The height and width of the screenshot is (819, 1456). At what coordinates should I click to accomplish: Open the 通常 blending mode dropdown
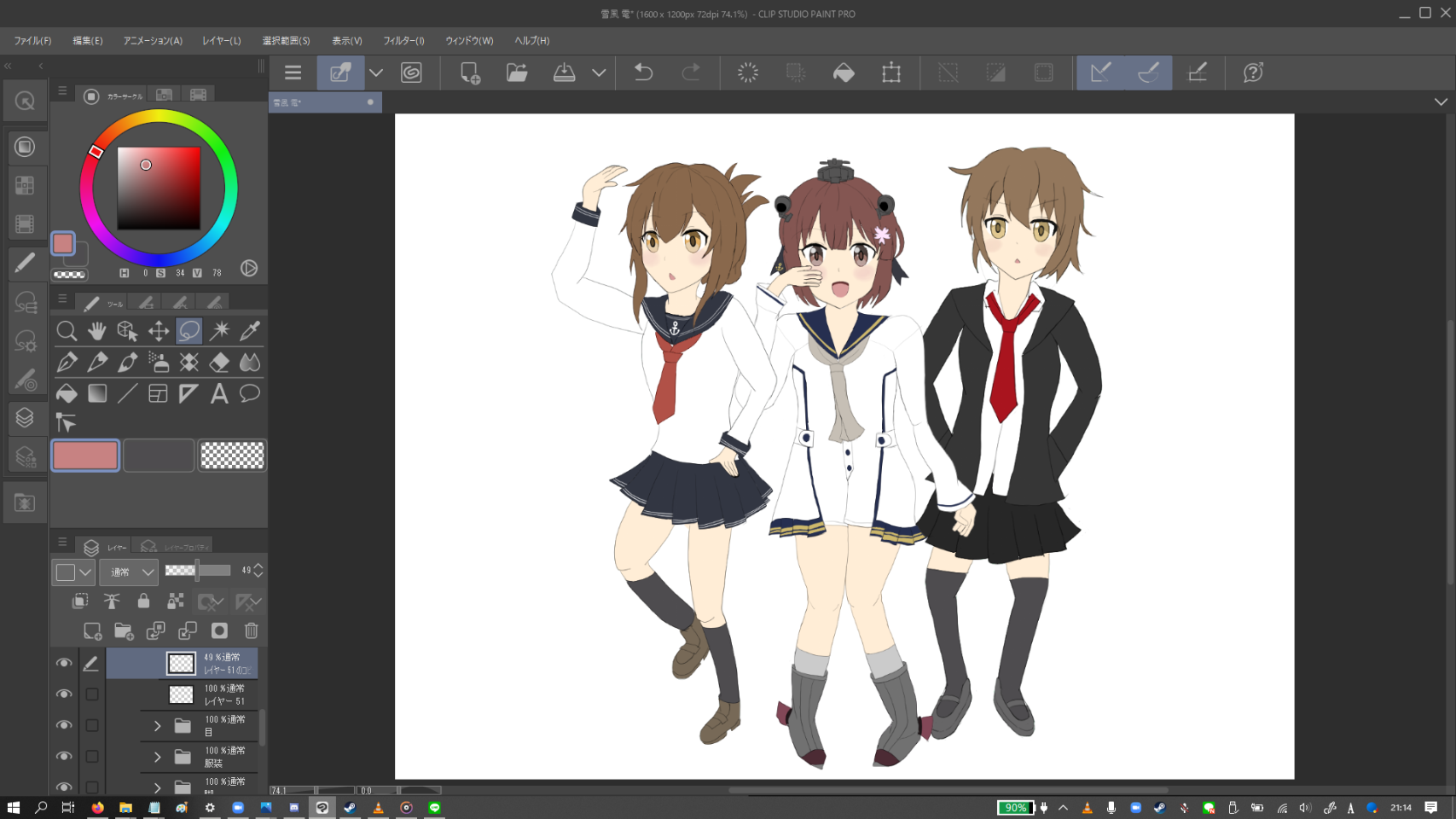129,572
